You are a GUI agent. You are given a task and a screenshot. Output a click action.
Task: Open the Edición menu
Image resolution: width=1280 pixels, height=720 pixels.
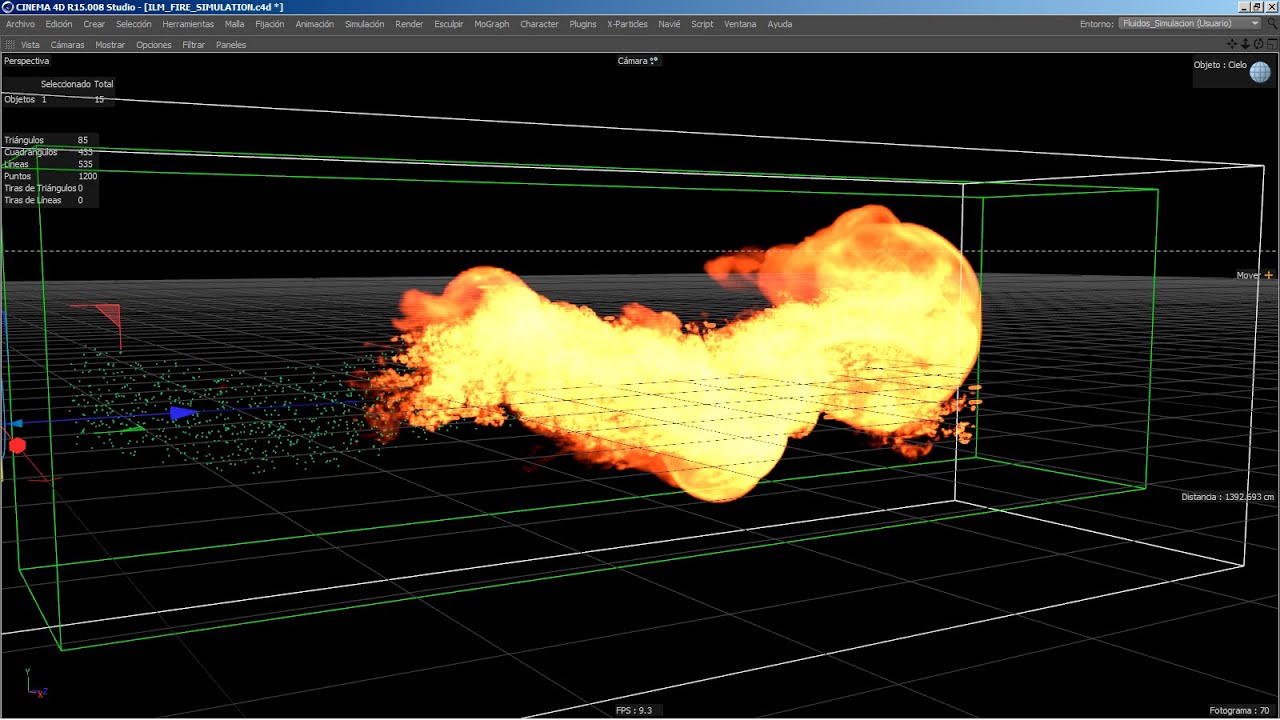(59, 24)
